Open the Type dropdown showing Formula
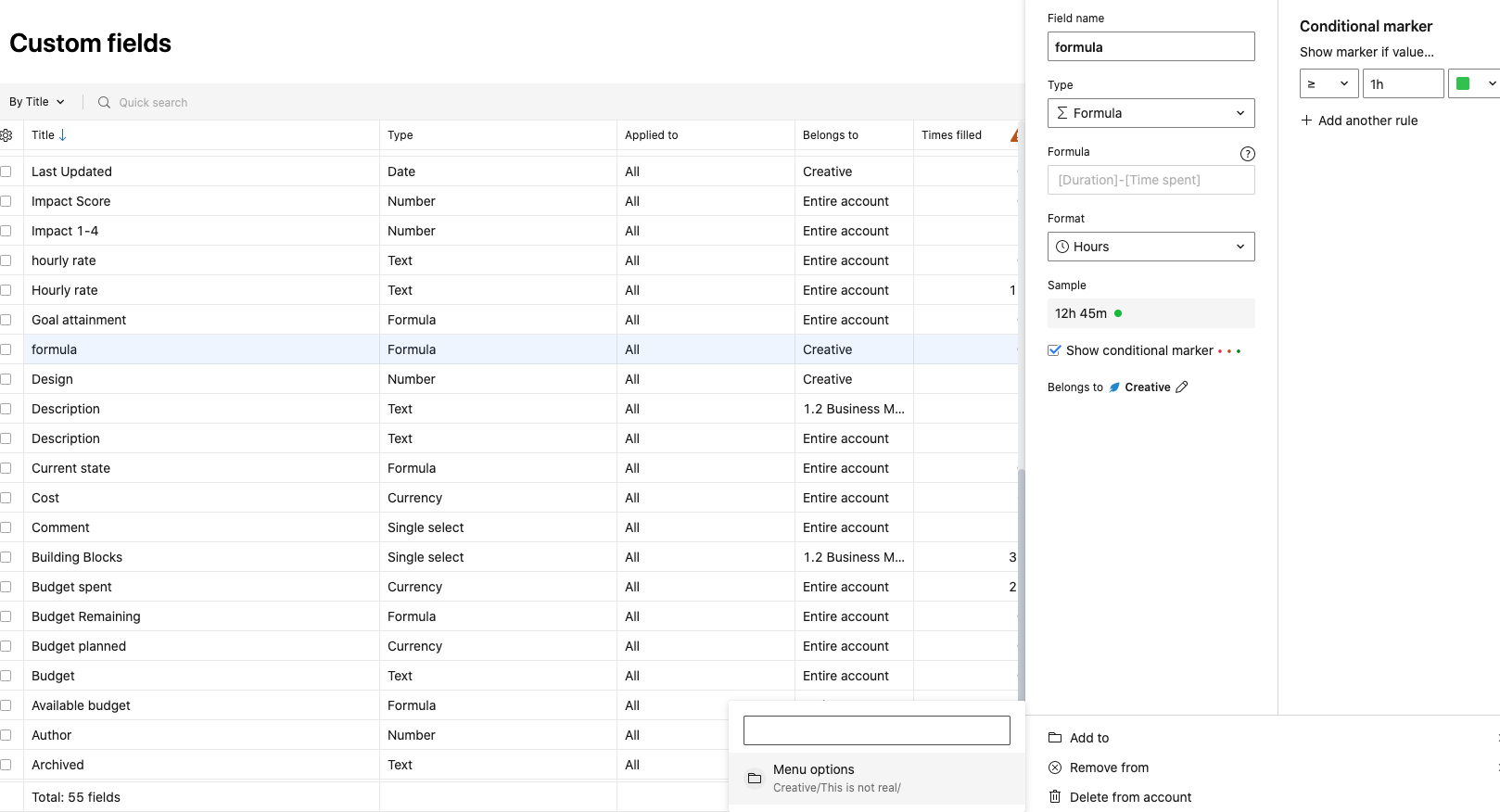This screenshot has width=1500, height=812. point(1150,113)
